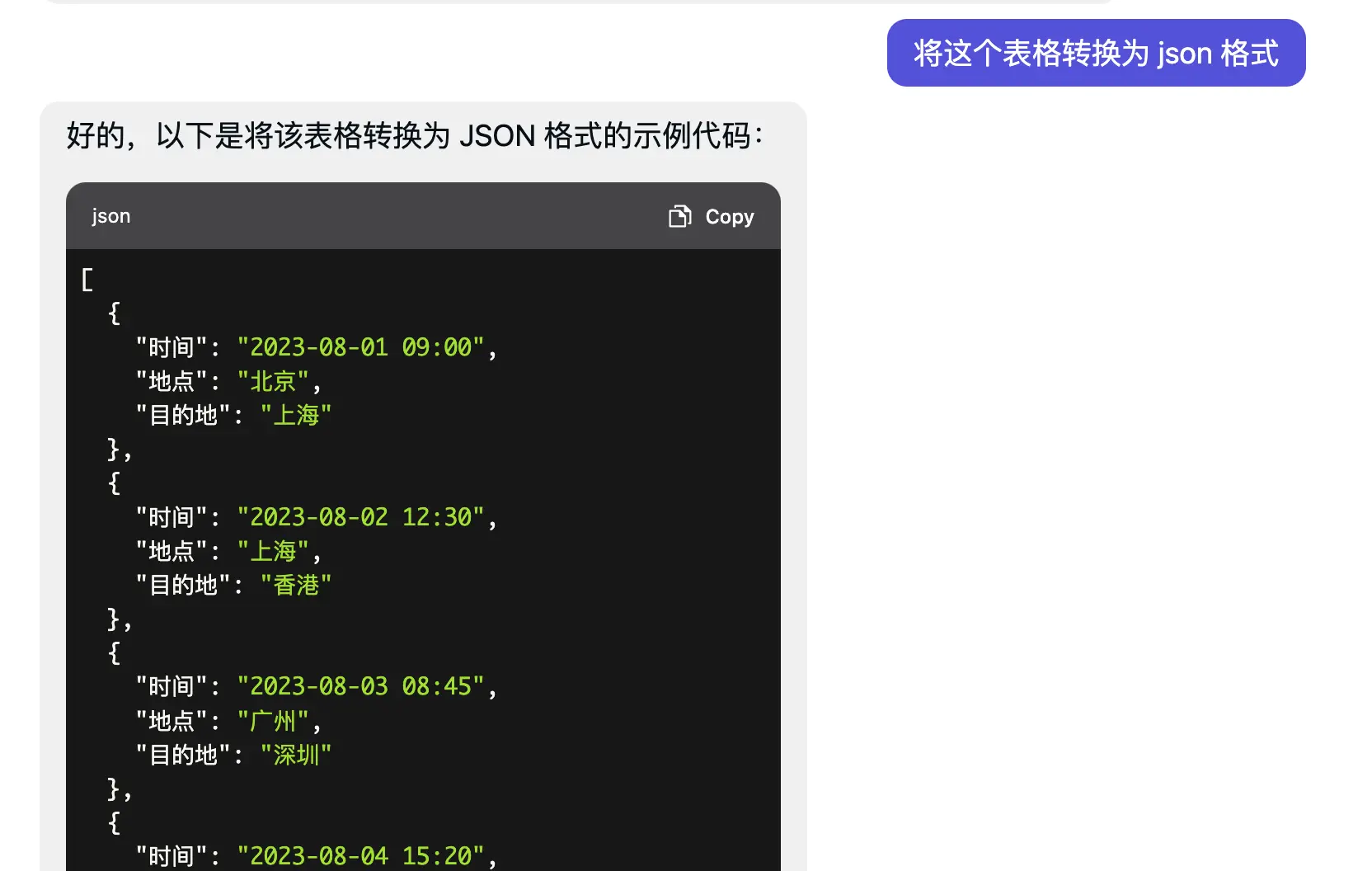This screenshot has height=871, width=1372.
Task: Select the user message bubble about json
Action: 1095,54
